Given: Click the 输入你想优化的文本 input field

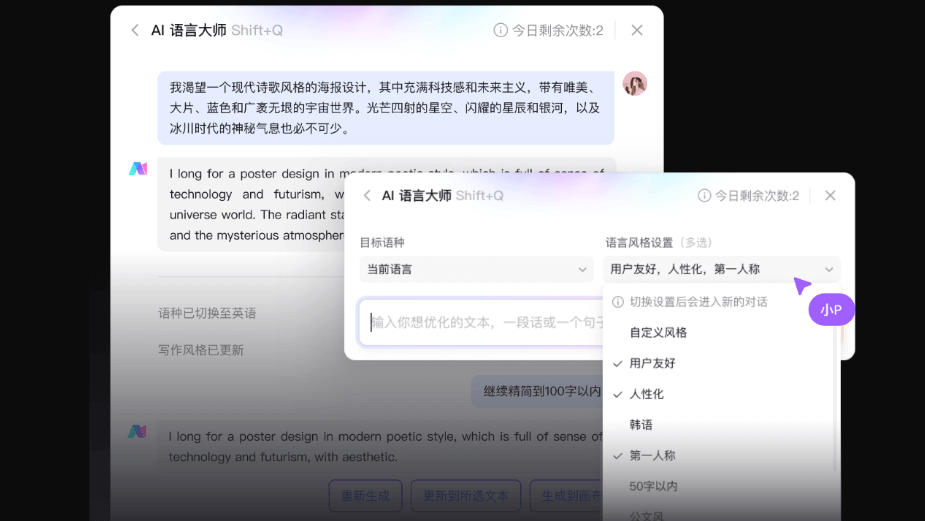Looking at the screenshot, I should tap(481, 322).
